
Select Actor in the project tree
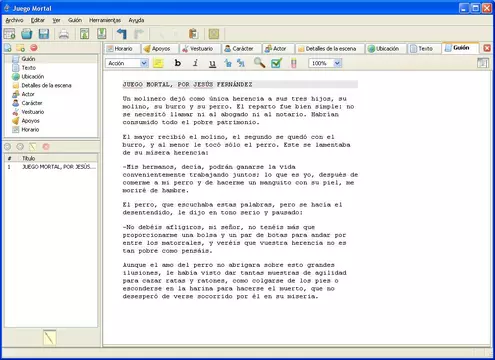(28, 94)
